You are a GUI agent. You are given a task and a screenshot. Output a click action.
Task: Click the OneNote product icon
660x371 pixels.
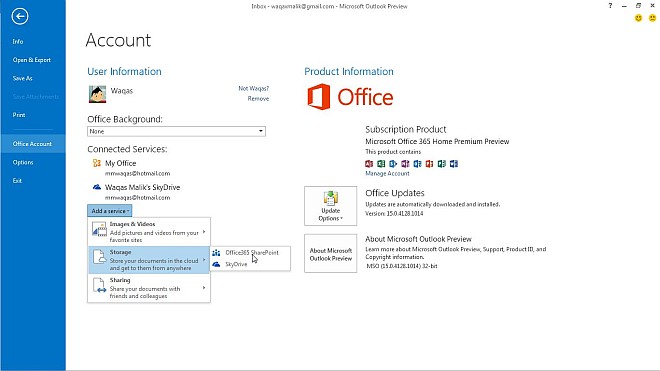(405, 164)
